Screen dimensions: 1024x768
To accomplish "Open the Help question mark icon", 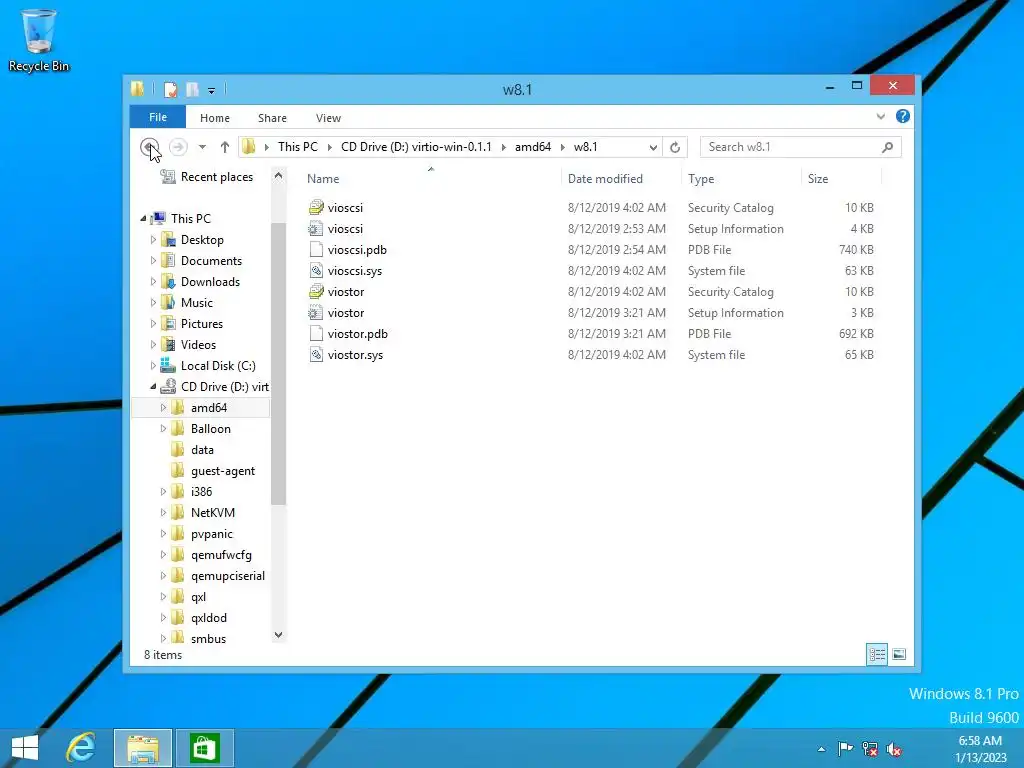I will (903, 116).
